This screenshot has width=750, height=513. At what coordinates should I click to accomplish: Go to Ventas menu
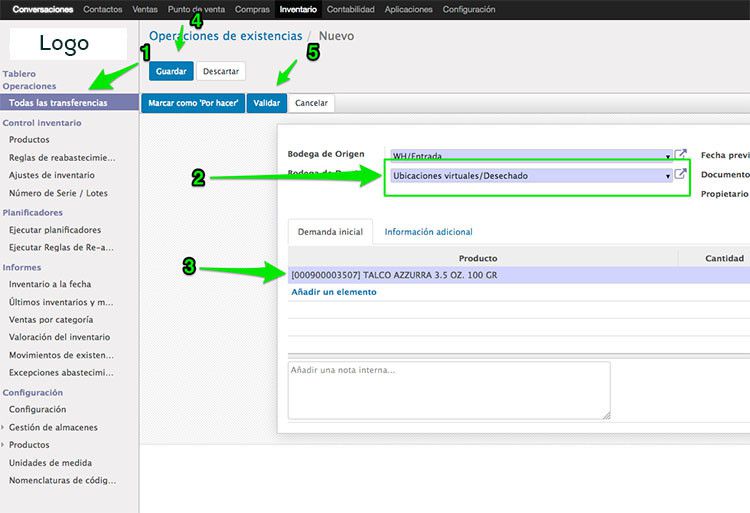pos(145,9)
